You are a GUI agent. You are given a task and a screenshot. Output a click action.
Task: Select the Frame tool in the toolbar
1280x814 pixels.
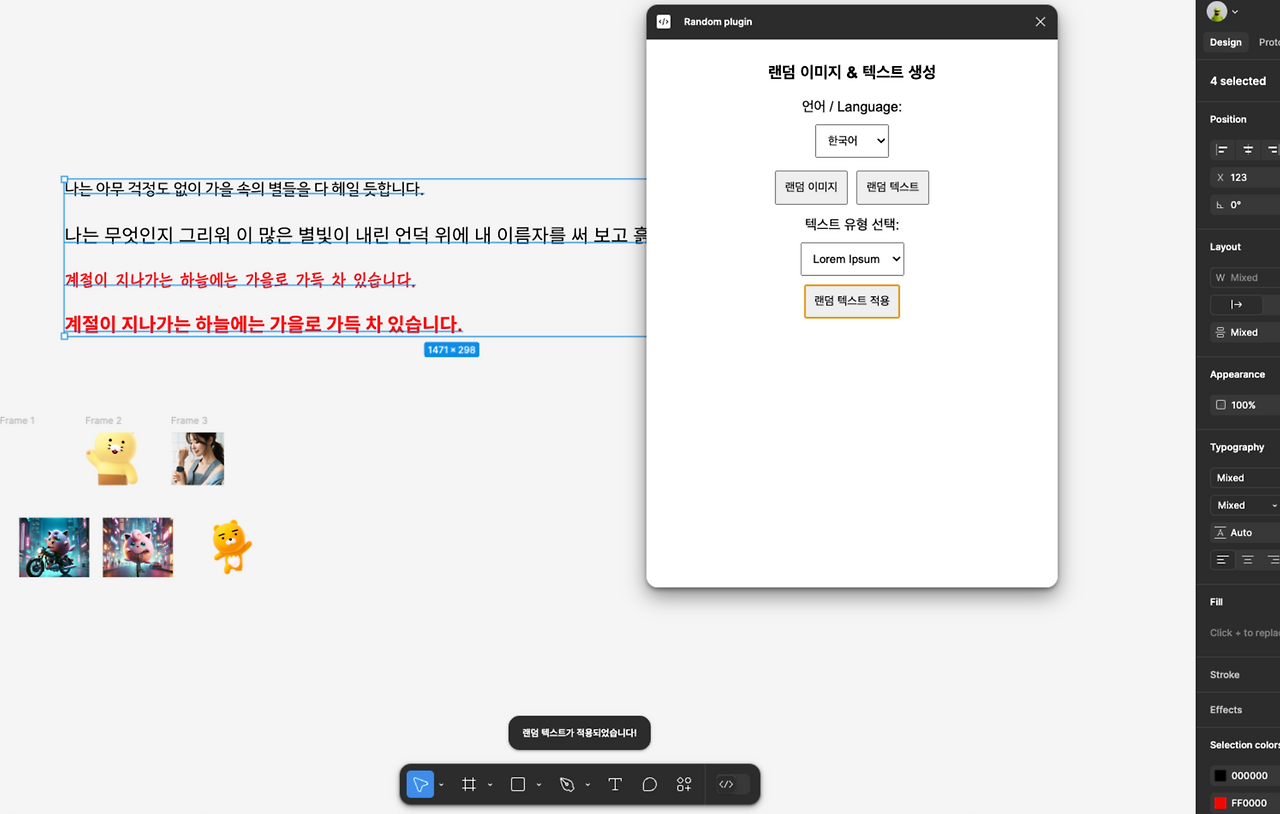[469, 784]
